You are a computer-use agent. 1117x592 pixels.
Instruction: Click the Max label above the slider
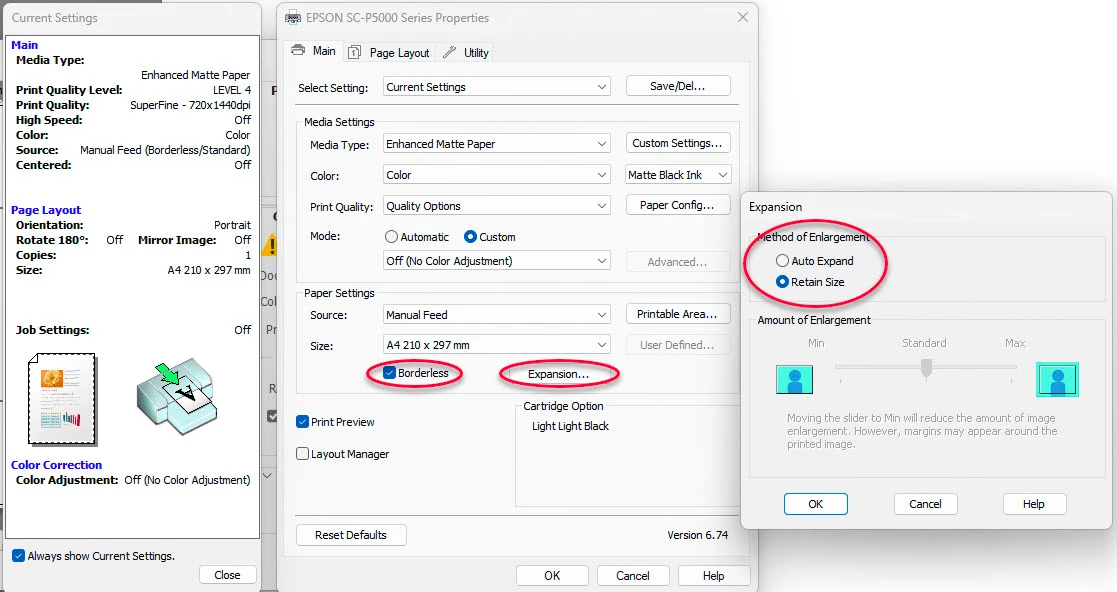1015,343
